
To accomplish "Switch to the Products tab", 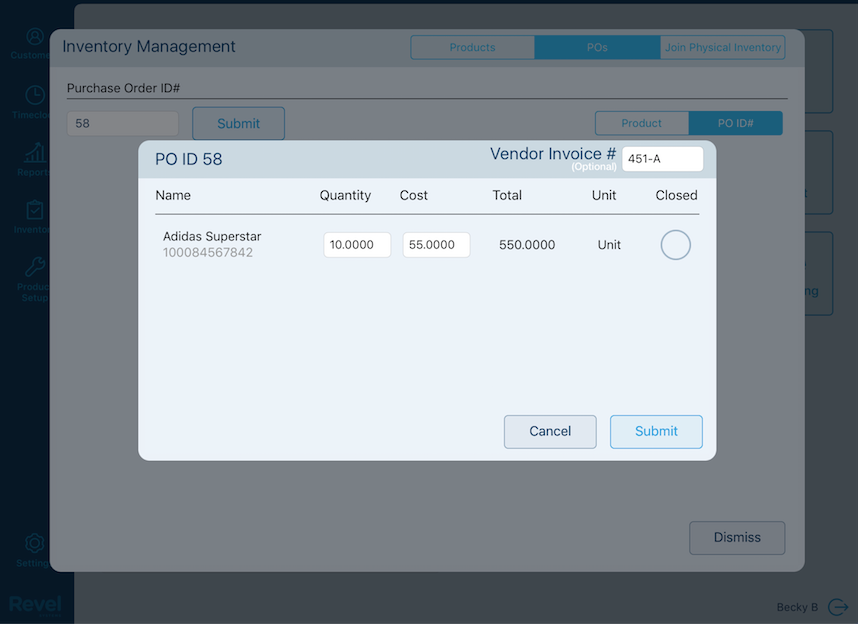I will click(x=472, y=47).
